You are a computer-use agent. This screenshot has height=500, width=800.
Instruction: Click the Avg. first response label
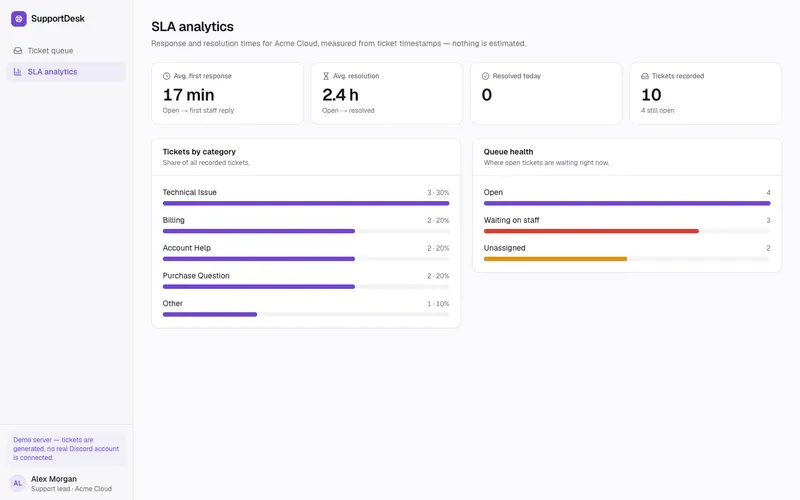203,76
